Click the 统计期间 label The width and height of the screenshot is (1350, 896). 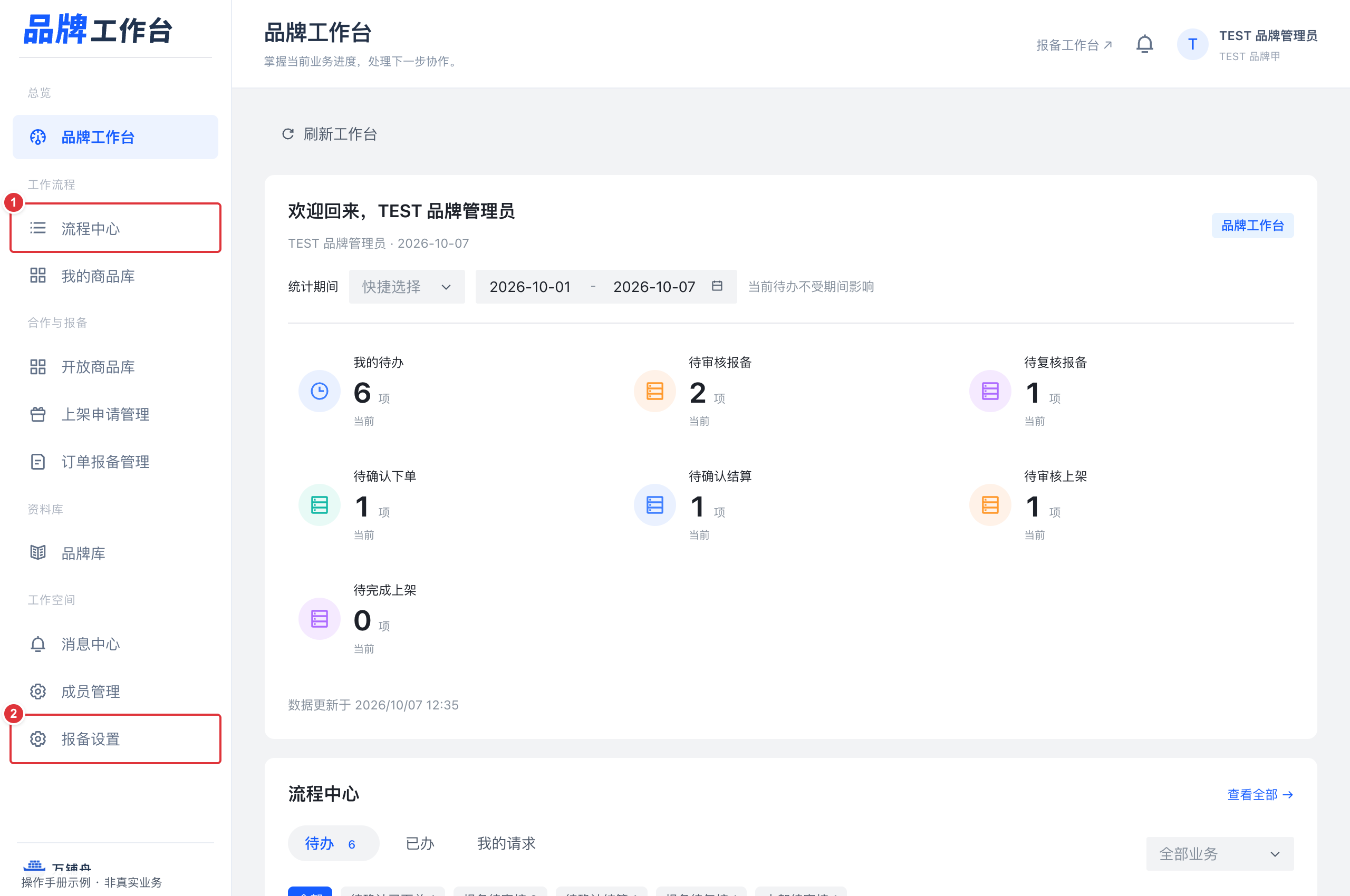(x=313, y=287)
